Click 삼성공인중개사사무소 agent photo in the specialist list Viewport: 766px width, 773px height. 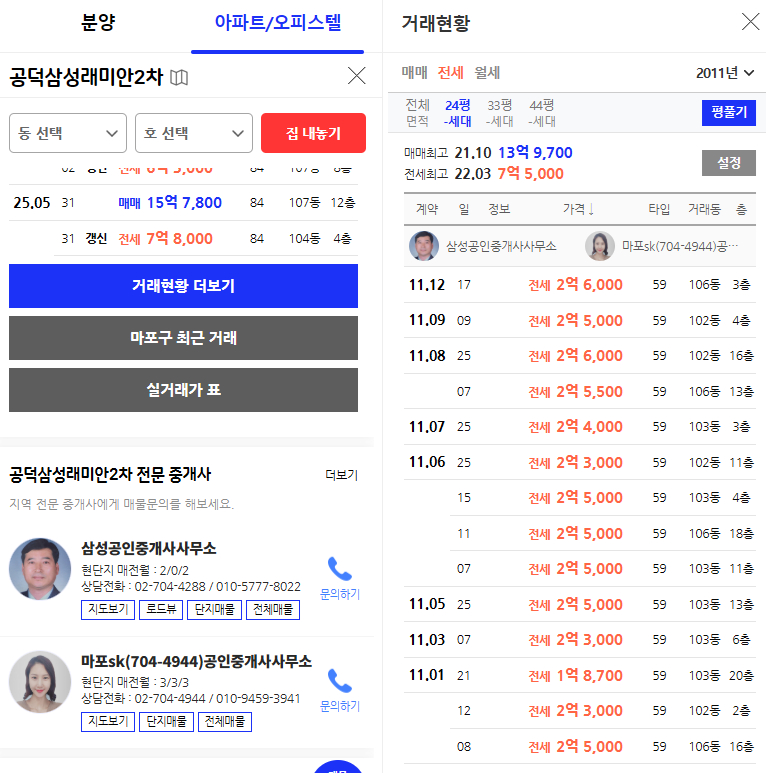point(40,569)
